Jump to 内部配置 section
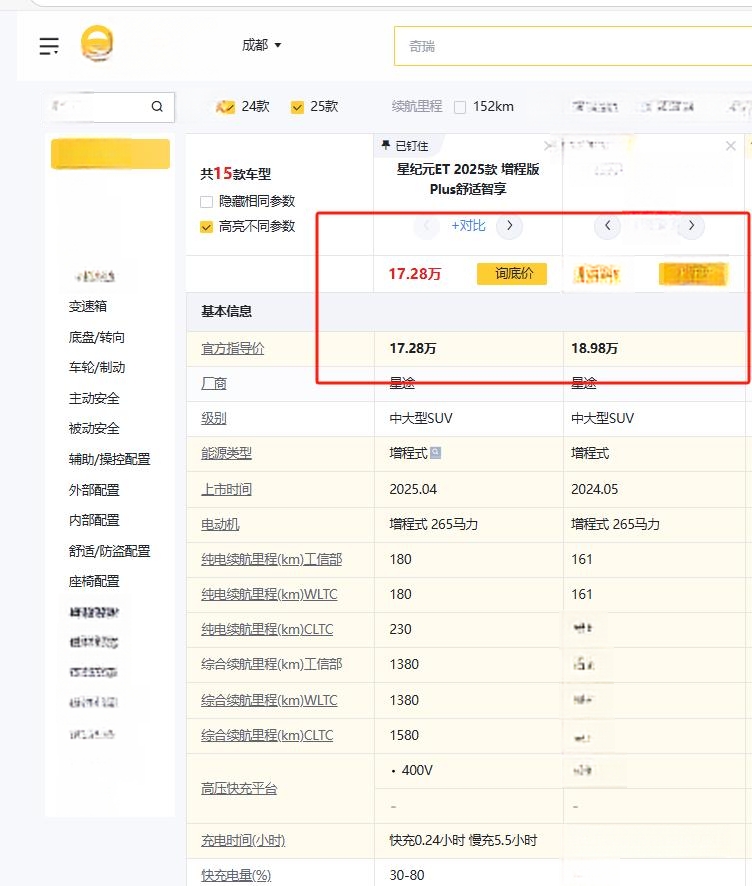This screenshot has height=886, width=752. pyautogui.click(x=94, y=520)
